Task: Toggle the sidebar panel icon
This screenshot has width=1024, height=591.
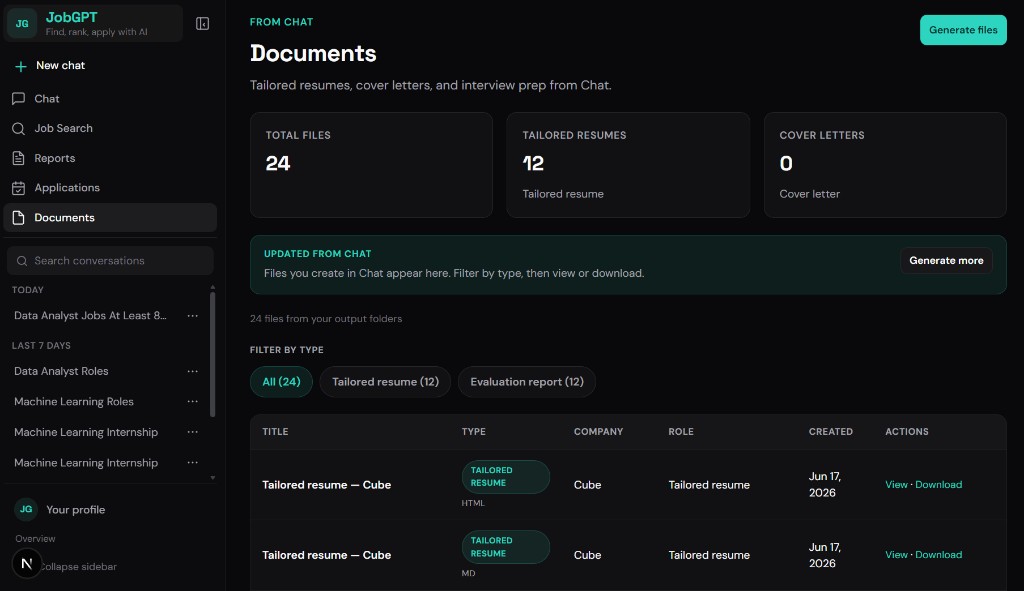Action: [202, 24]
